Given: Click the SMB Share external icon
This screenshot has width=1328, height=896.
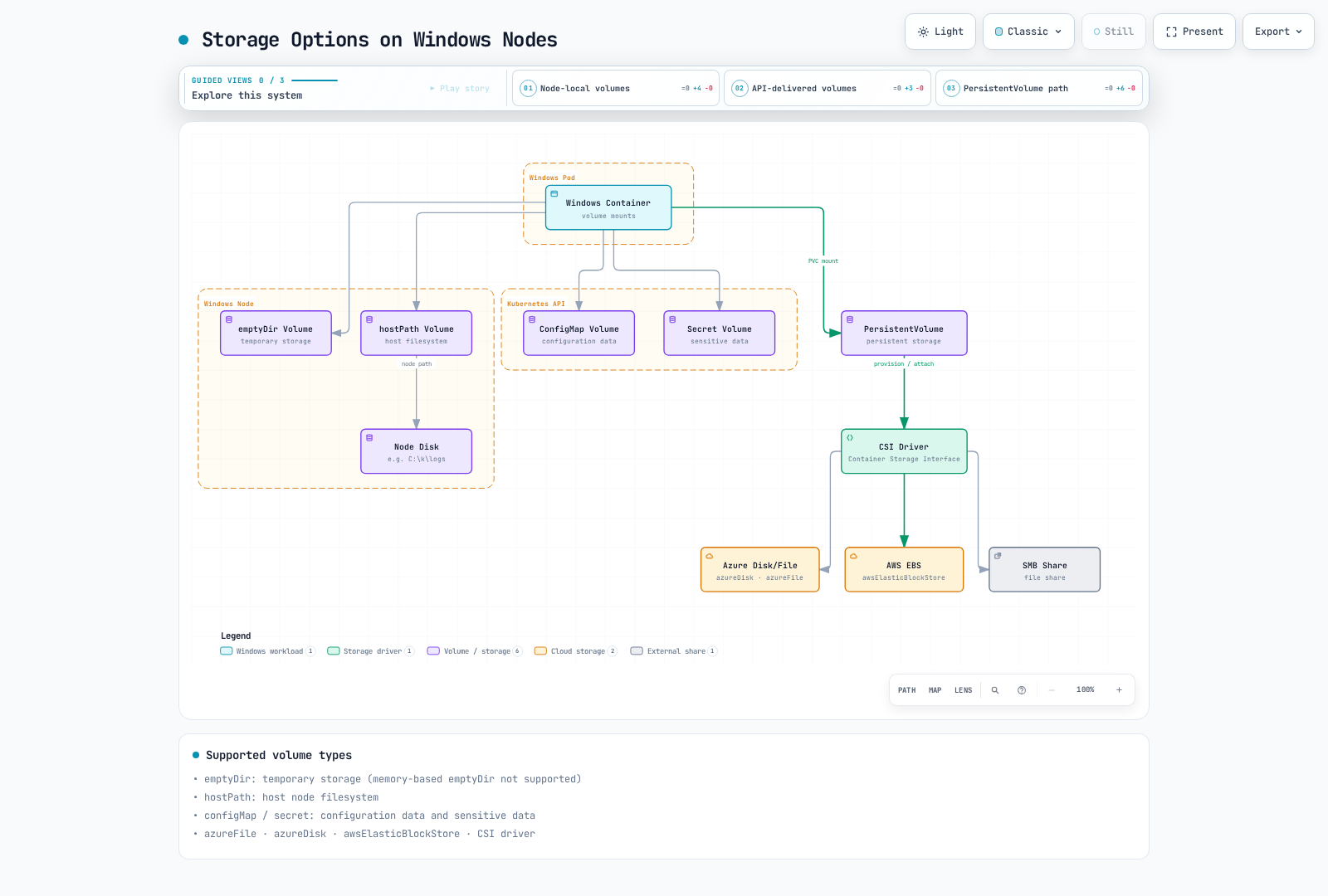Looking at the screenshot, I should [998, 556].
